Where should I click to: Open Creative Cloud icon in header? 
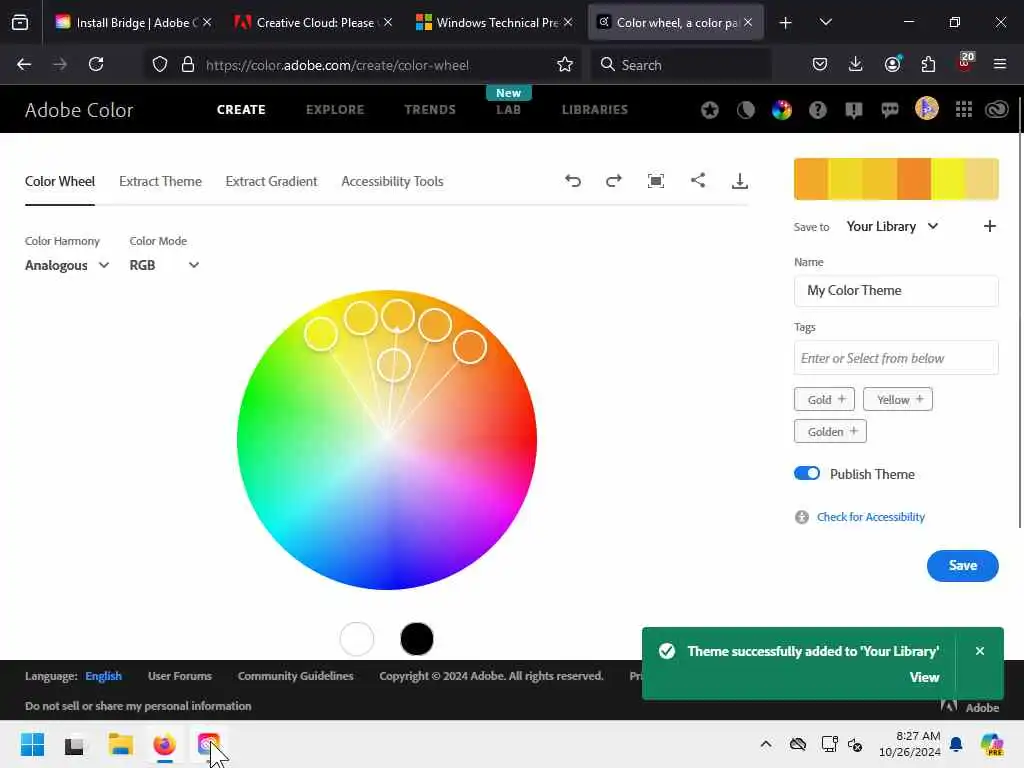point(997,110)
